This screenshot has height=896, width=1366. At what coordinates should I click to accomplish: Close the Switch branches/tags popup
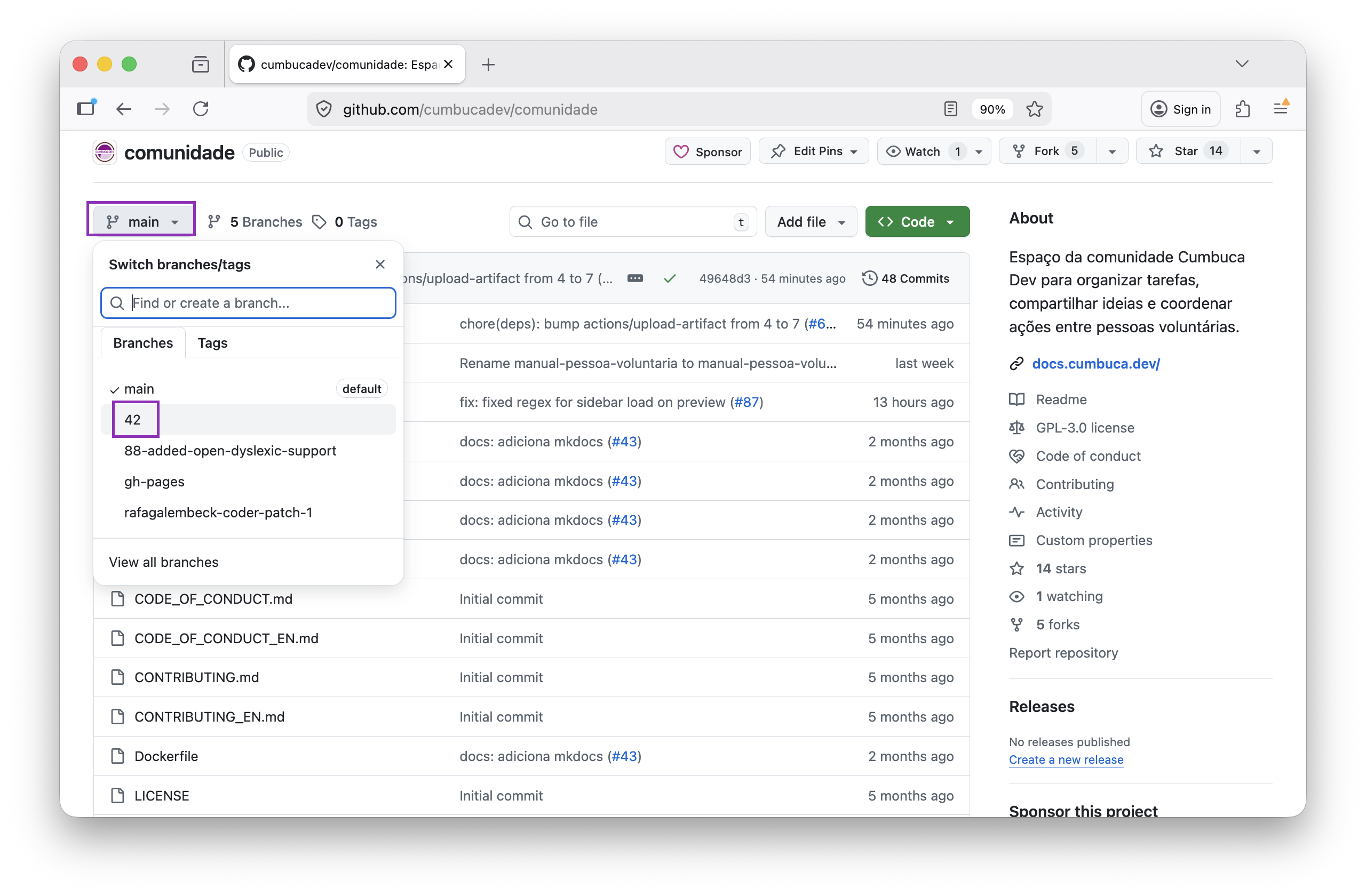click(380, 265)
